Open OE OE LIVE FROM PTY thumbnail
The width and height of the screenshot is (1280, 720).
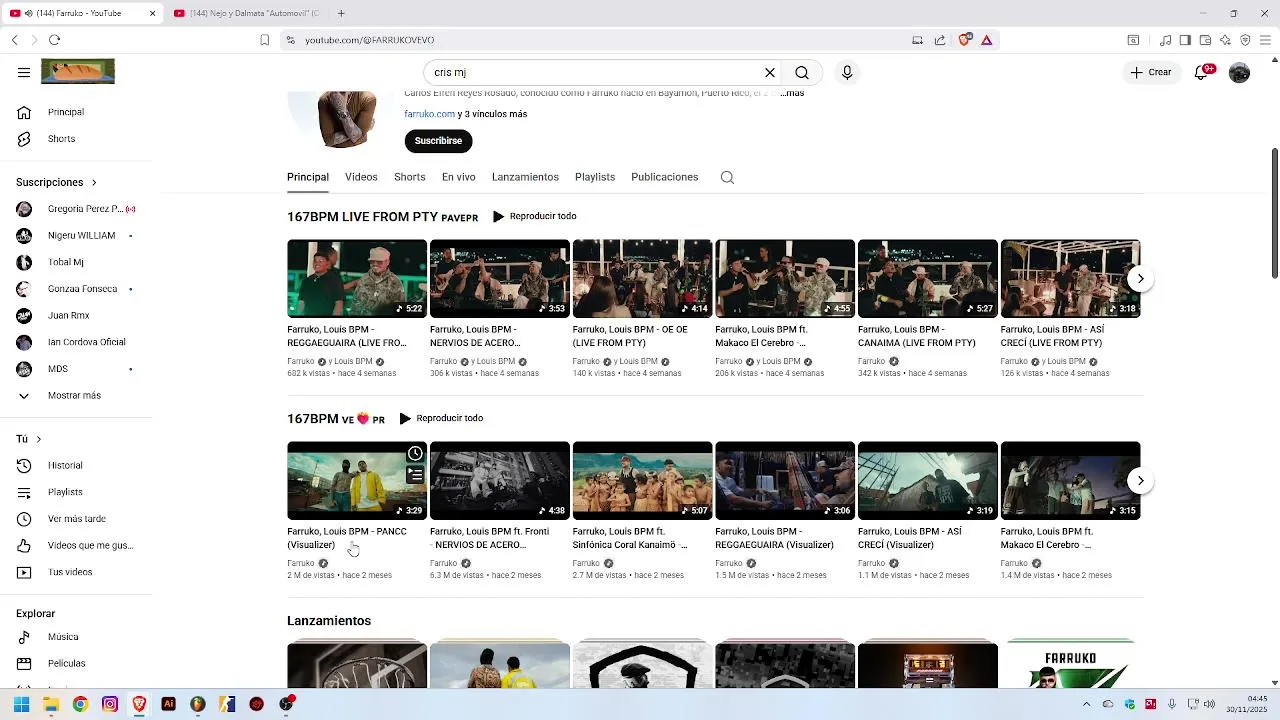tap(642, 279)
